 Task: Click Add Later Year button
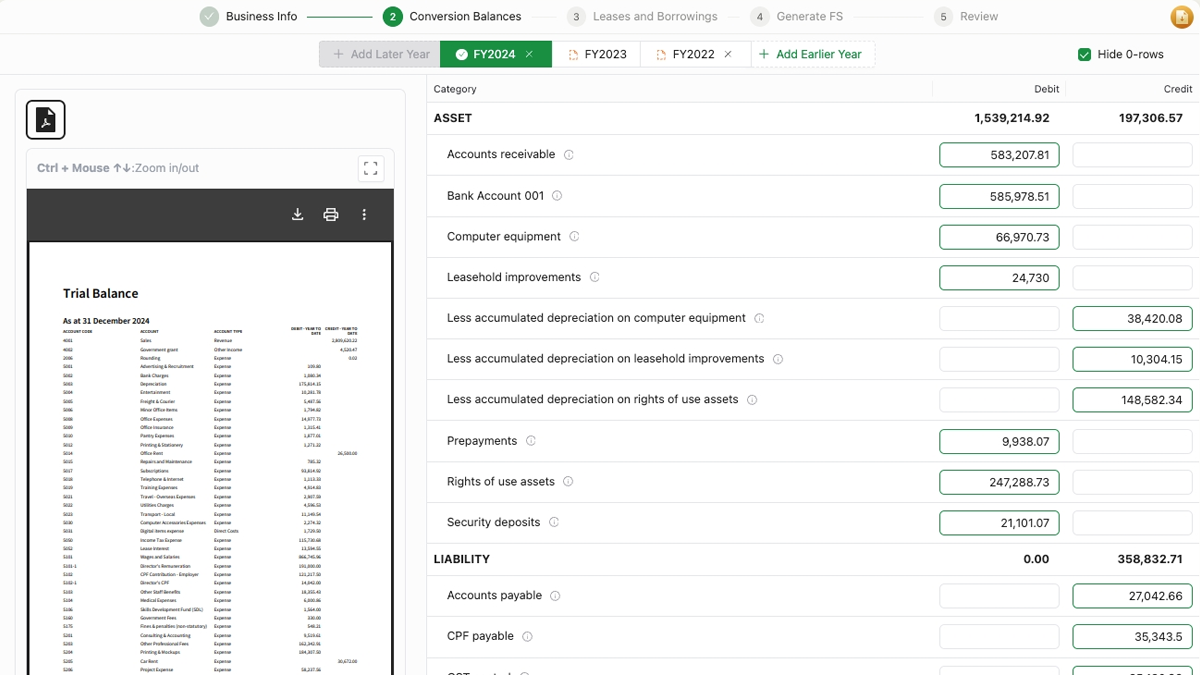click(381, 54)
